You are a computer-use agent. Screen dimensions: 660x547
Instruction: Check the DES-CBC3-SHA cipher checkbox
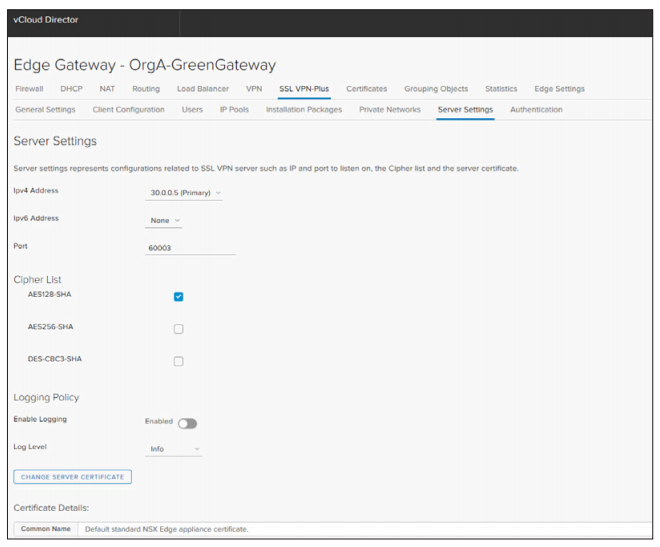pos(178,361)
